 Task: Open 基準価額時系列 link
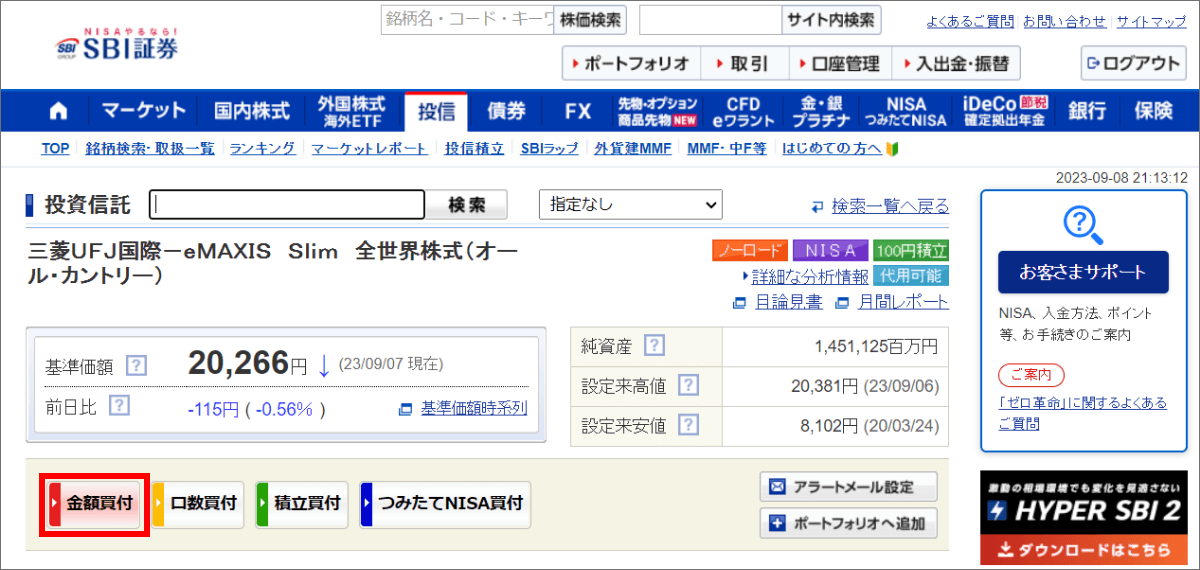[x=474, y=408]
